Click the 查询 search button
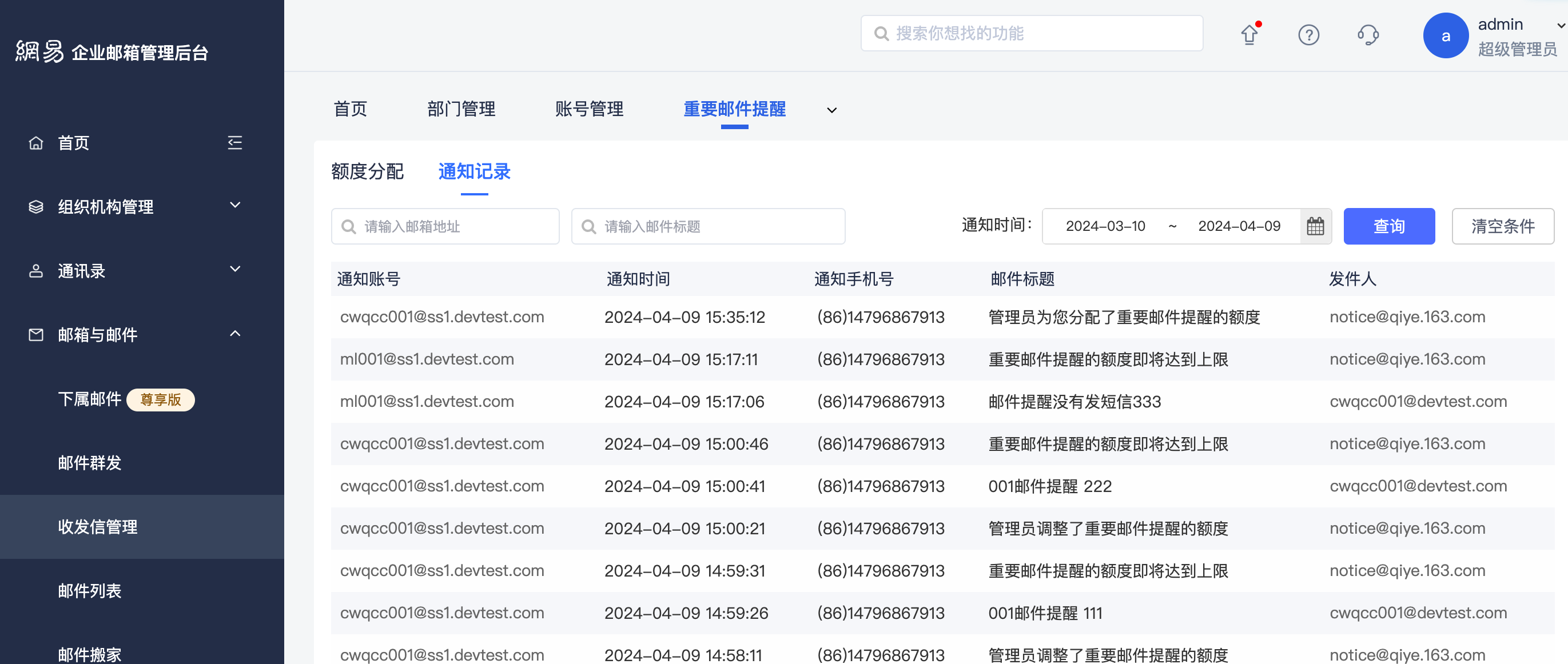Viewport: 1568px width, 664px height. point(1389,226)
